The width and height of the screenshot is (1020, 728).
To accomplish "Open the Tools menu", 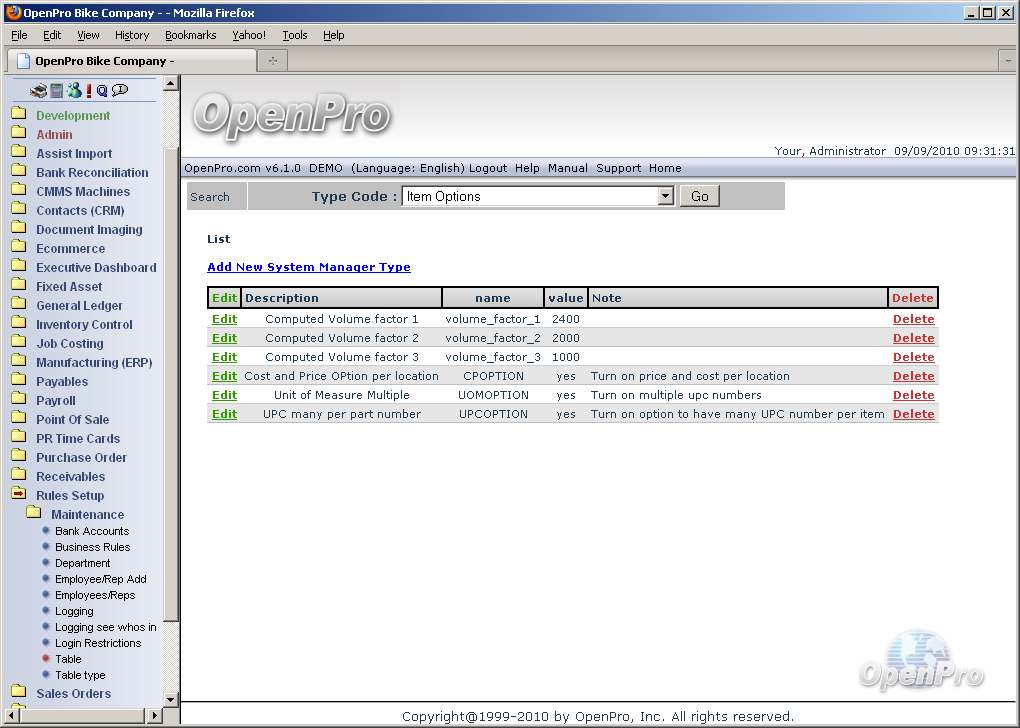I will point(294,35).
